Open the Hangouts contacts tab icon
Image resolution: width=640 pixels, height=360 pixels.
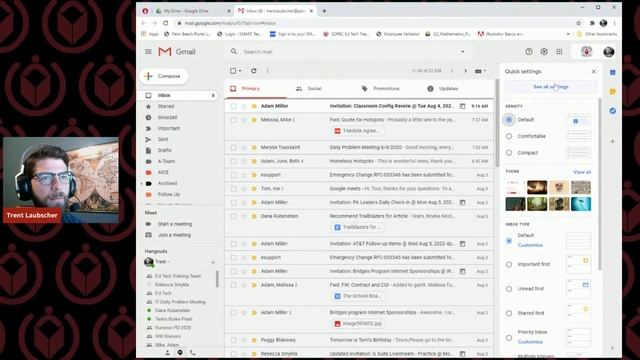point(167,353)
